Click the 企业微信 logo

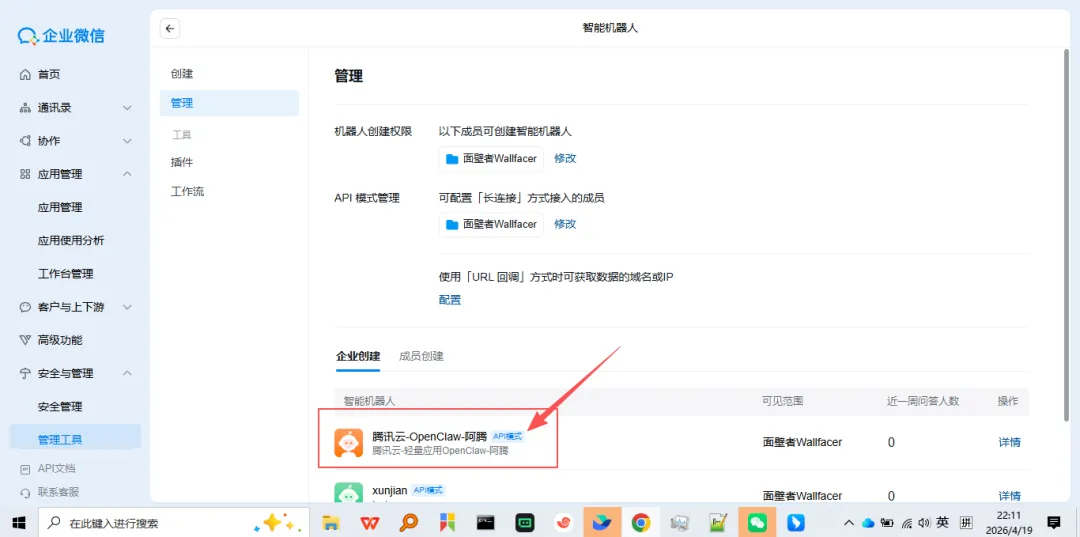[x=61, y=36]
